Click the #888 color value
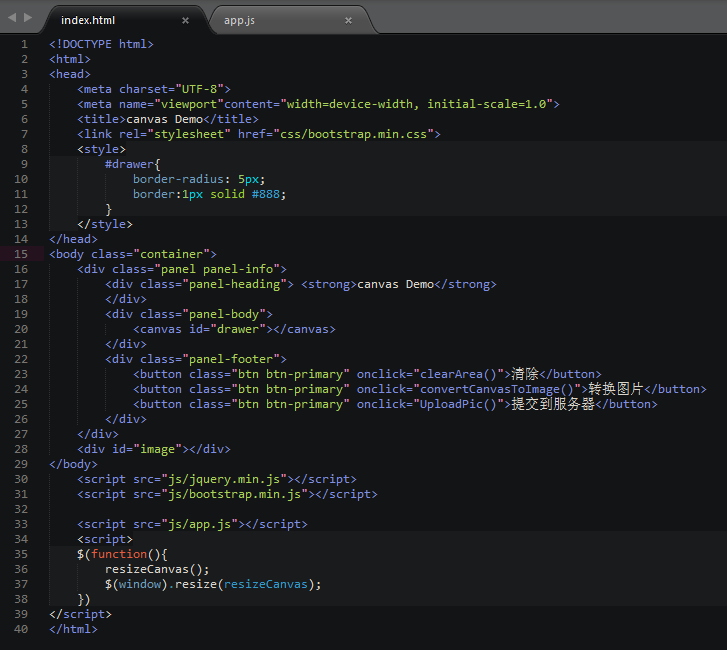 point(266,194)
